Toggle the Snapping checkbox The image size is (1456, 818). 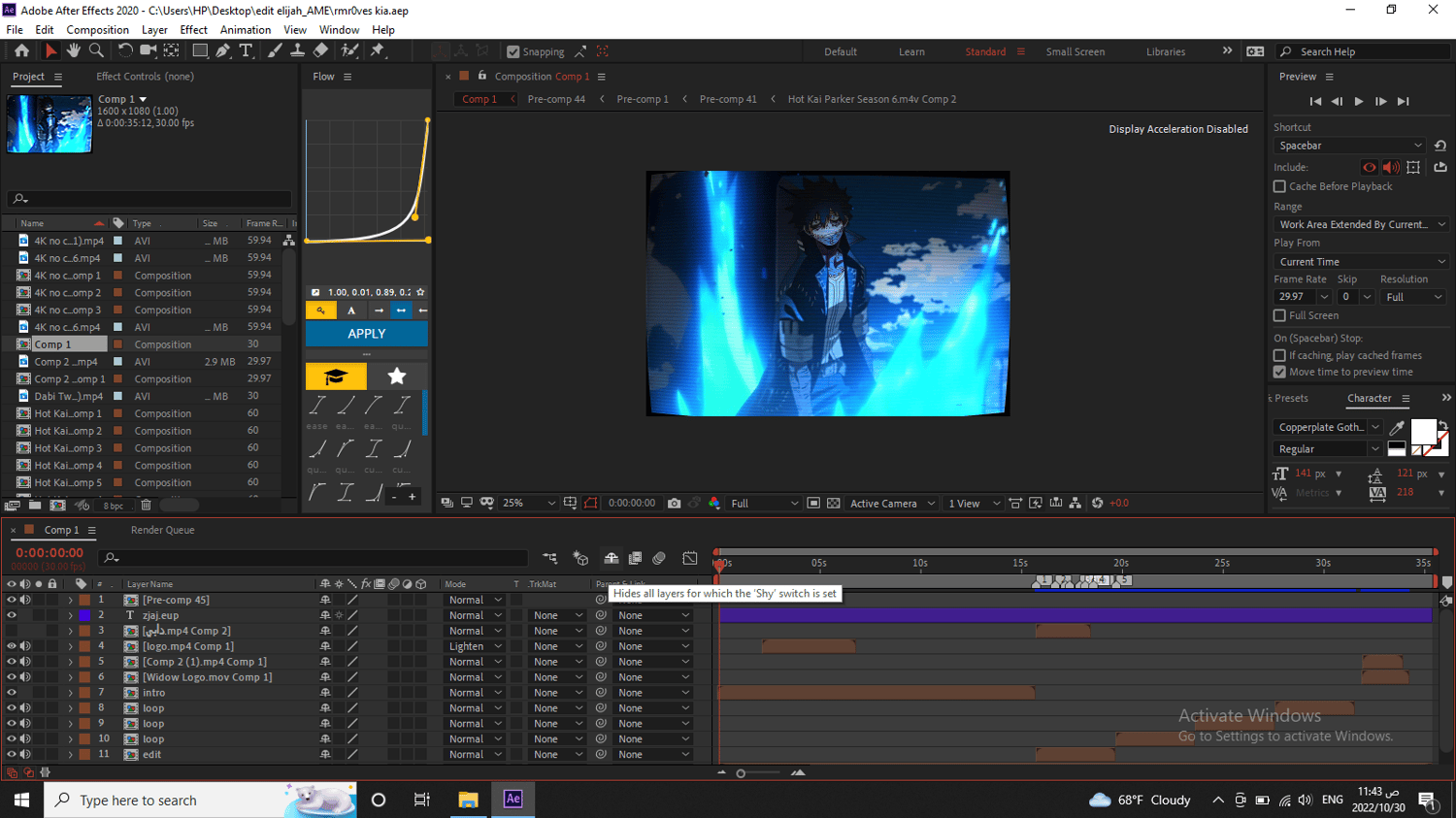pos(513,51)
